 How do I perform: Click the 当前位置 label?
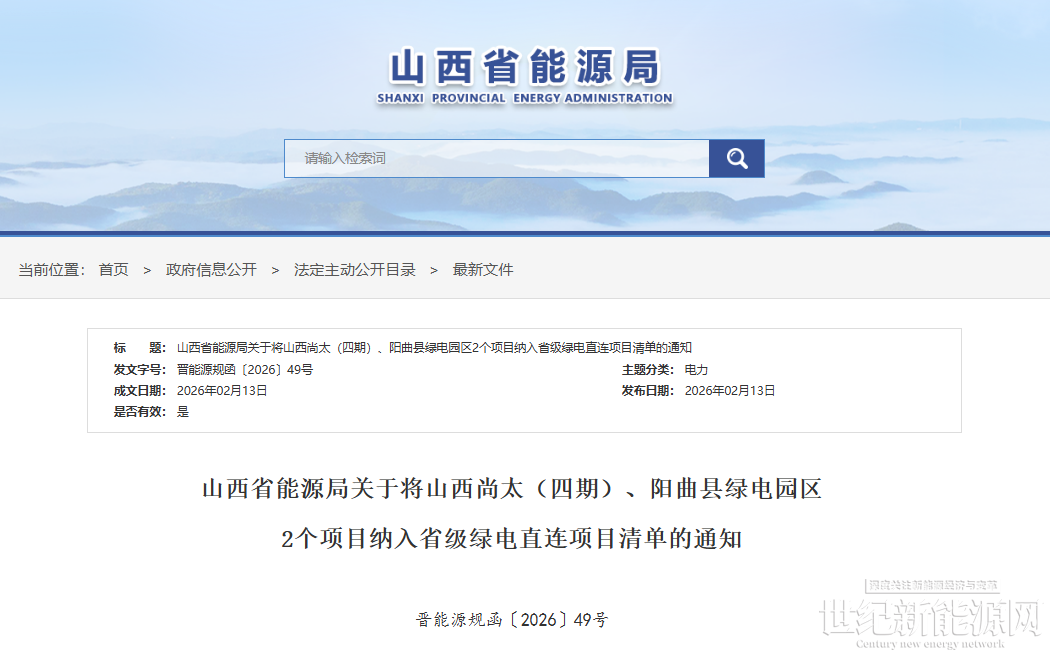tap(51, 270)
